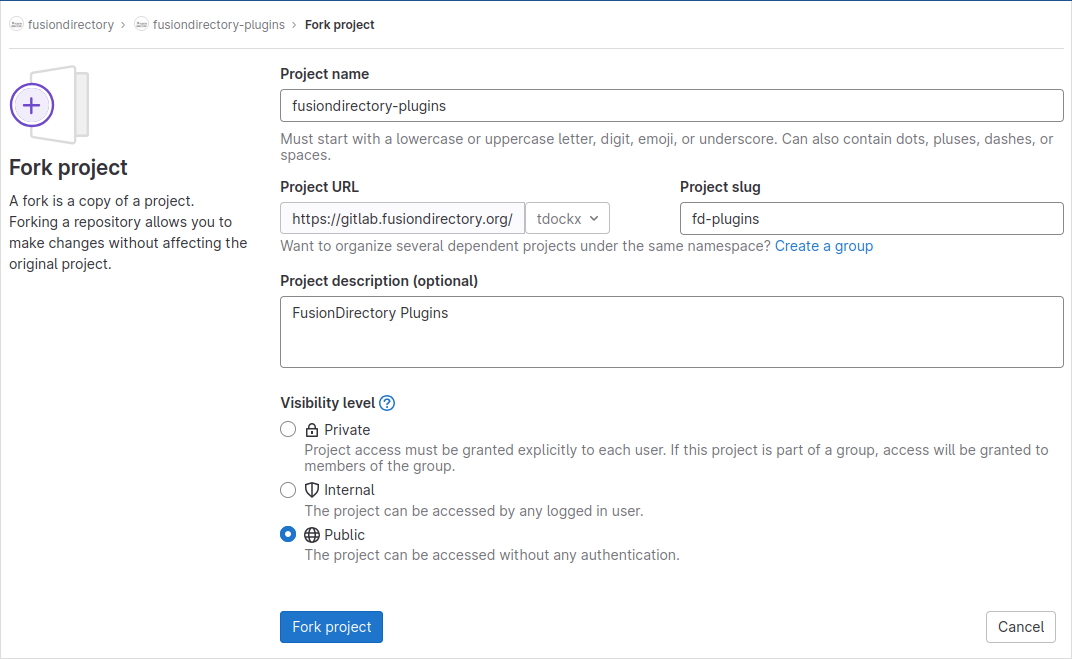Screen dimensions: 1072x659
Task: Select the Private visibility radio button
Action: pos(288,429)
